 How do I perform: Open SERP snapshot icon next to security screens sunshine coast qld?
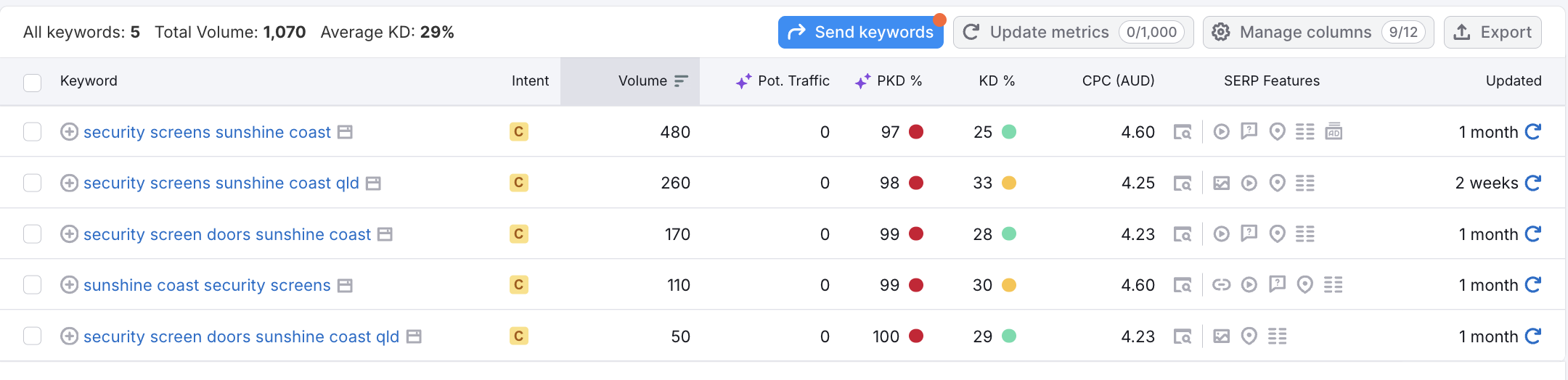pos(374,183)
